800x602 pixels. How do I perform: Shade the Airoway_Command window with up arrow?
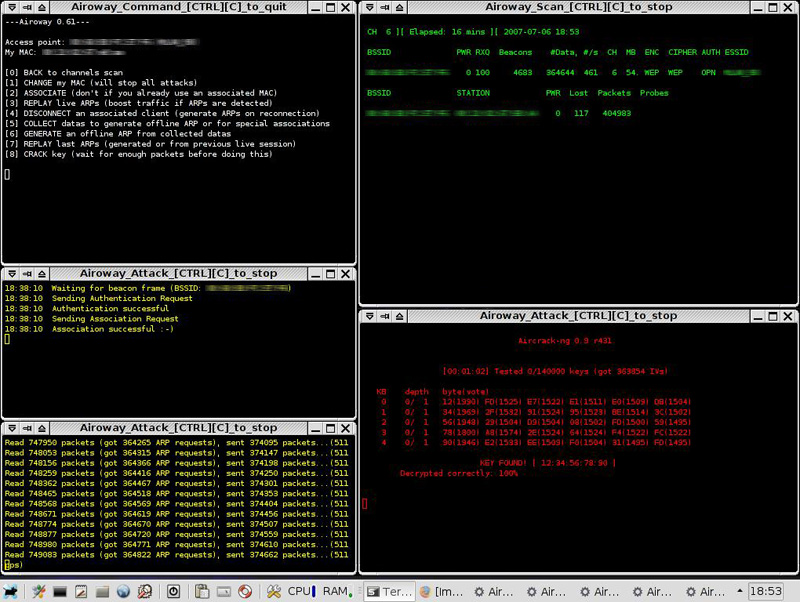[x=42, y=7]
